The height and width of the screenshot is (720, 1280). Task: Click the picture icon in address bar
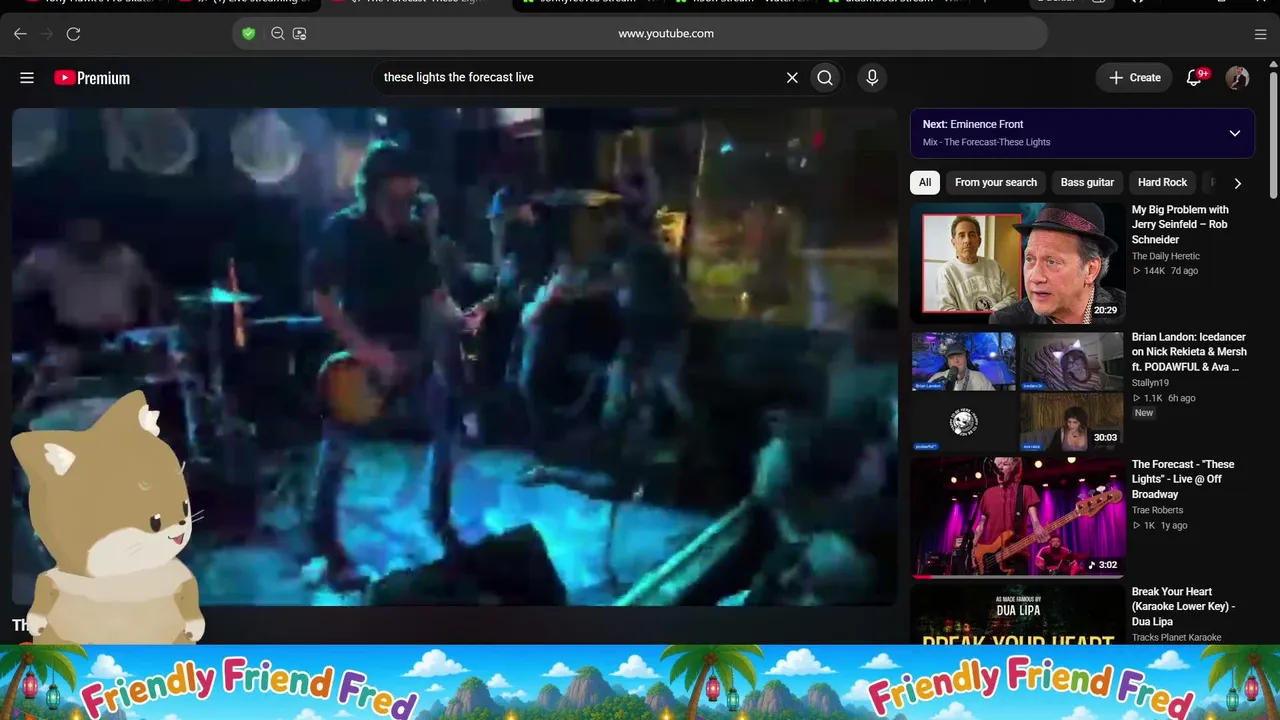[x=300, y=34]
